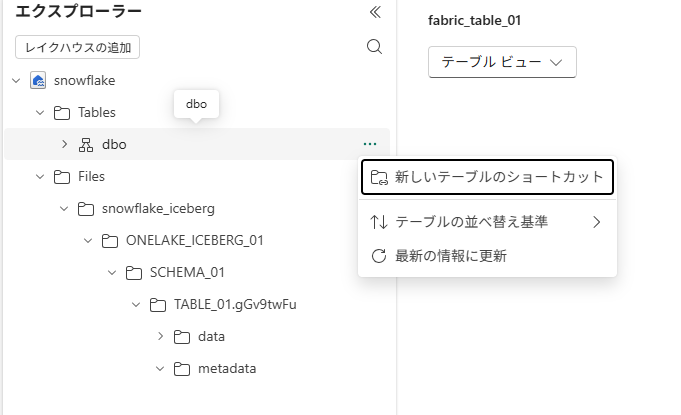Select the TABLE_01.gGv9twFu folder

234,304
